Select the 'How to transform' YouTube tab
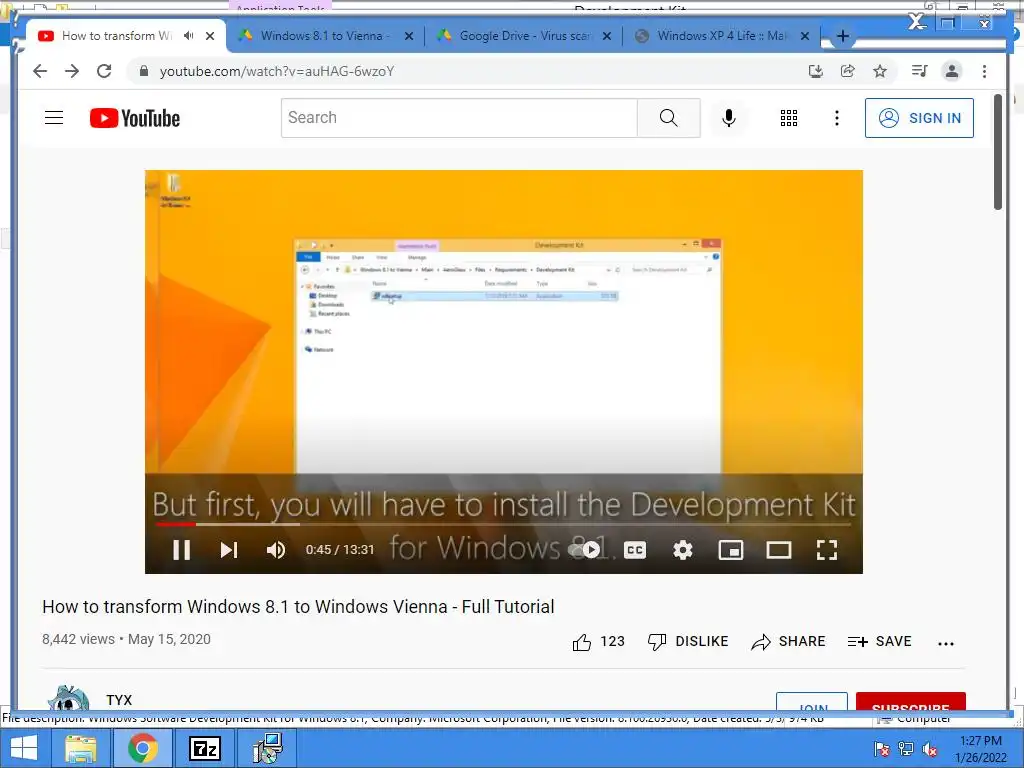This screenshot has width=1024, height=768. point(116,36)
